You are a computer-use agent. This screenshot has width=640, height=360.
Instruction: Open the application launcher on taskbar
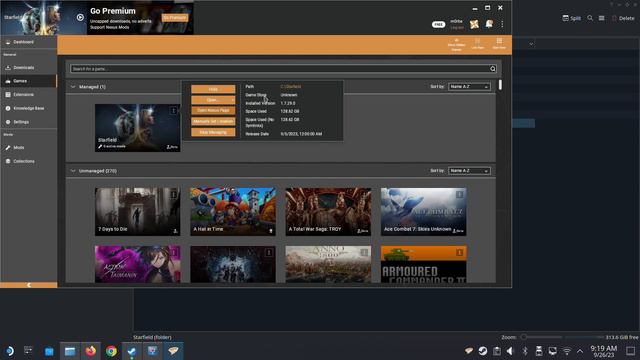9,351
